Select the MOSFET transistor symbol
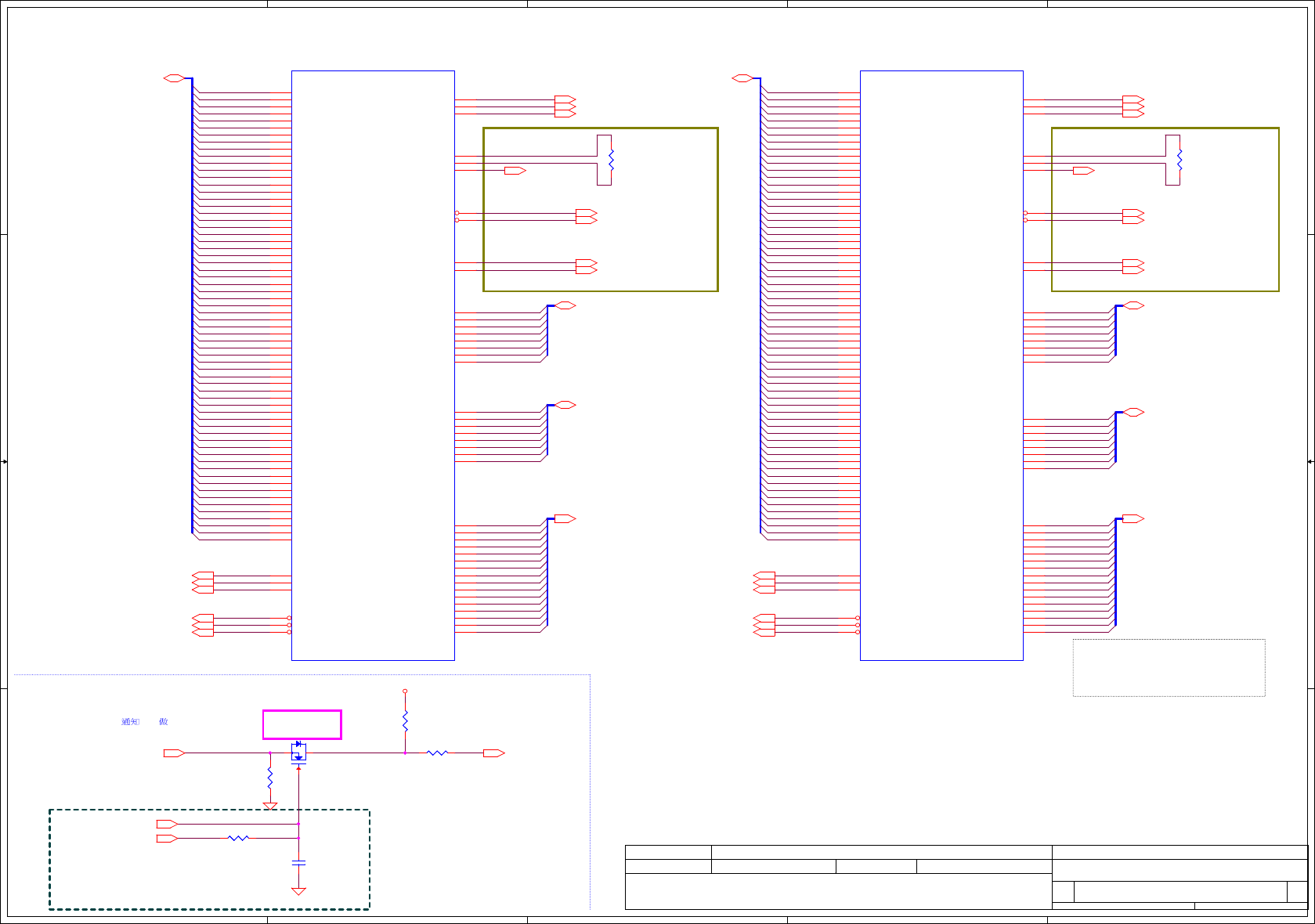This screenshot has width=1315, height=924. coord(298,752)
